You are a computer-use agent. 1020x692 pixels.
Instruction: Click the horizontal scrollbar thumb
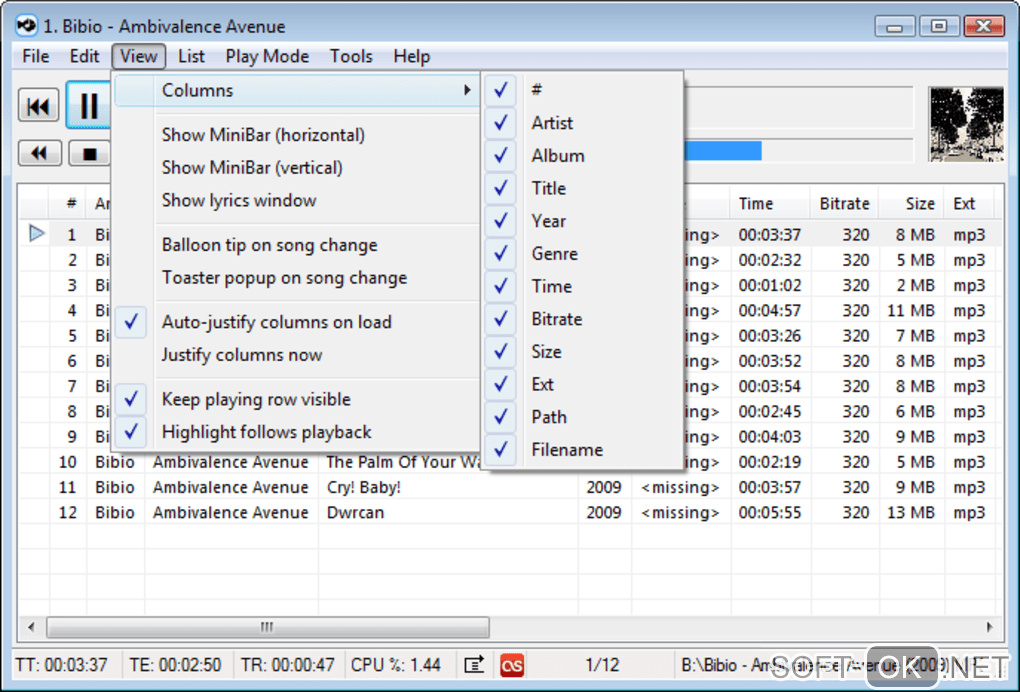click(x=267, y=627)
